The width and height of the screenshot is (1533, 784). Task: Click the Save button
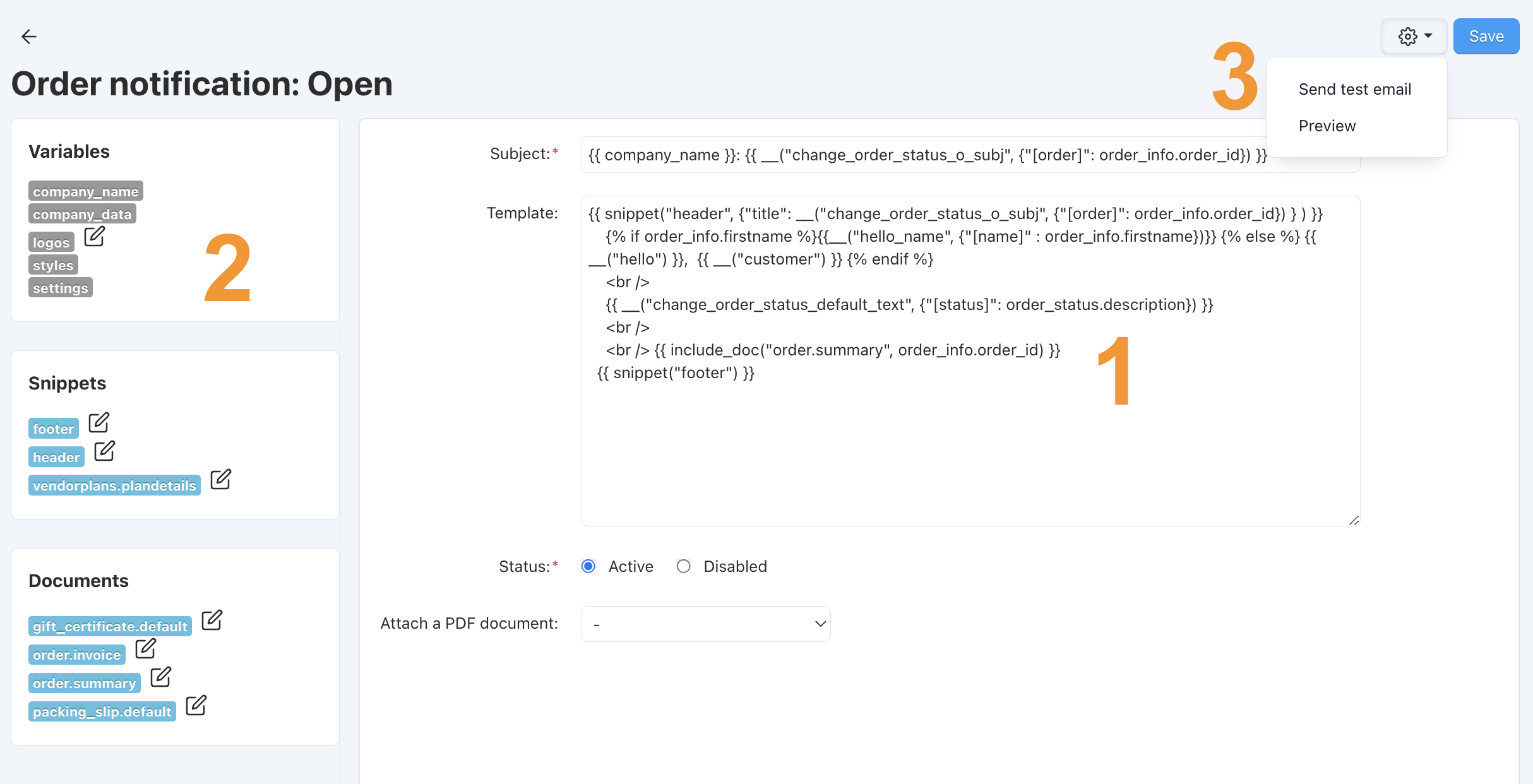(x=1486, y=37)
